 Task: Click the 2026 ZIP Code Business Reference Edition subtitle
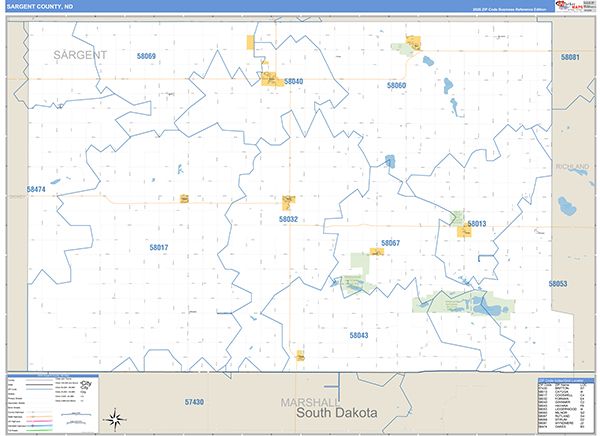tap(509, 9)
